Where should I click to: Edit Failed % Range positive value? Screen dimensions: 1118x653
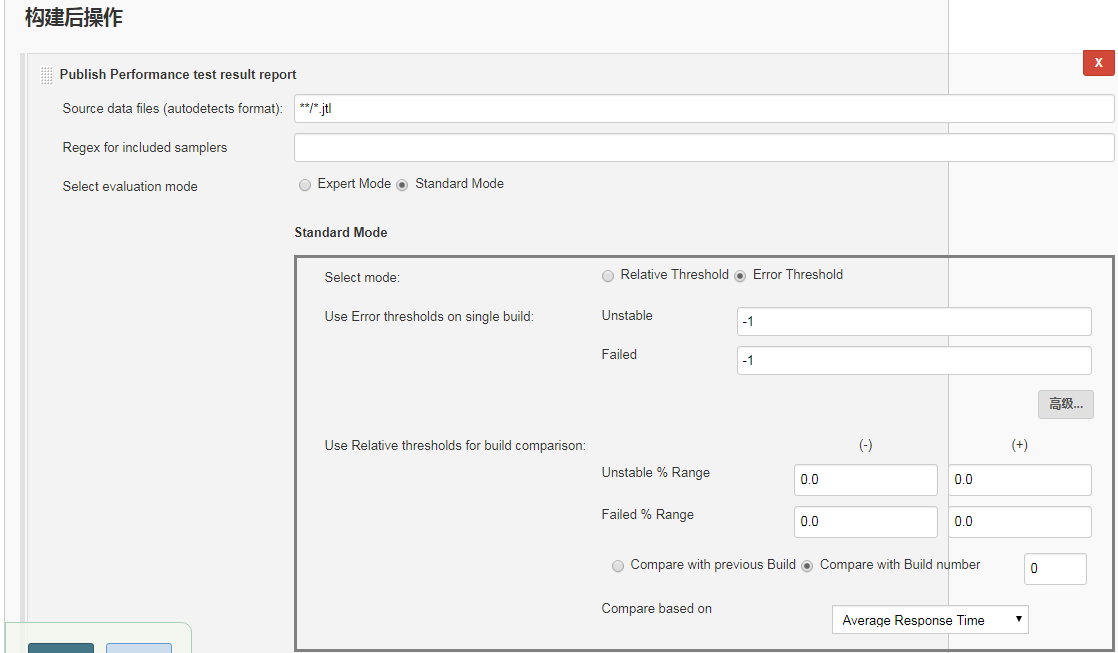tap(1020, 522)
